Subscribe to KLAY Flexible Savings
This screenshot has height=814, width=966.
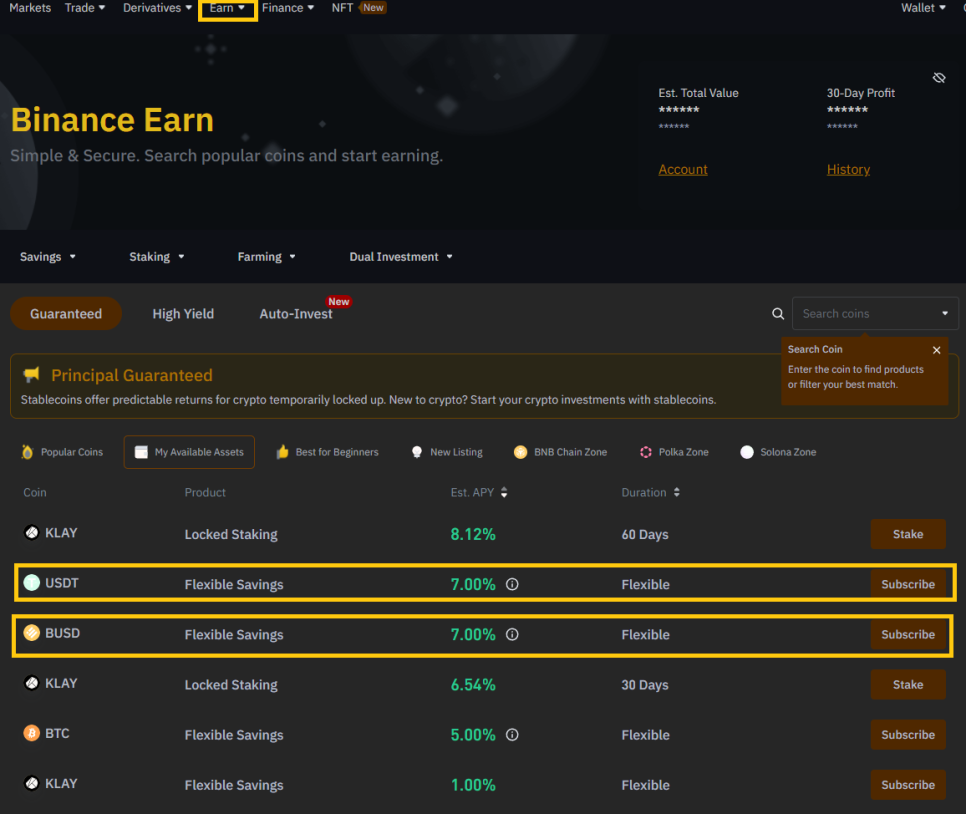tap(908, 784)
